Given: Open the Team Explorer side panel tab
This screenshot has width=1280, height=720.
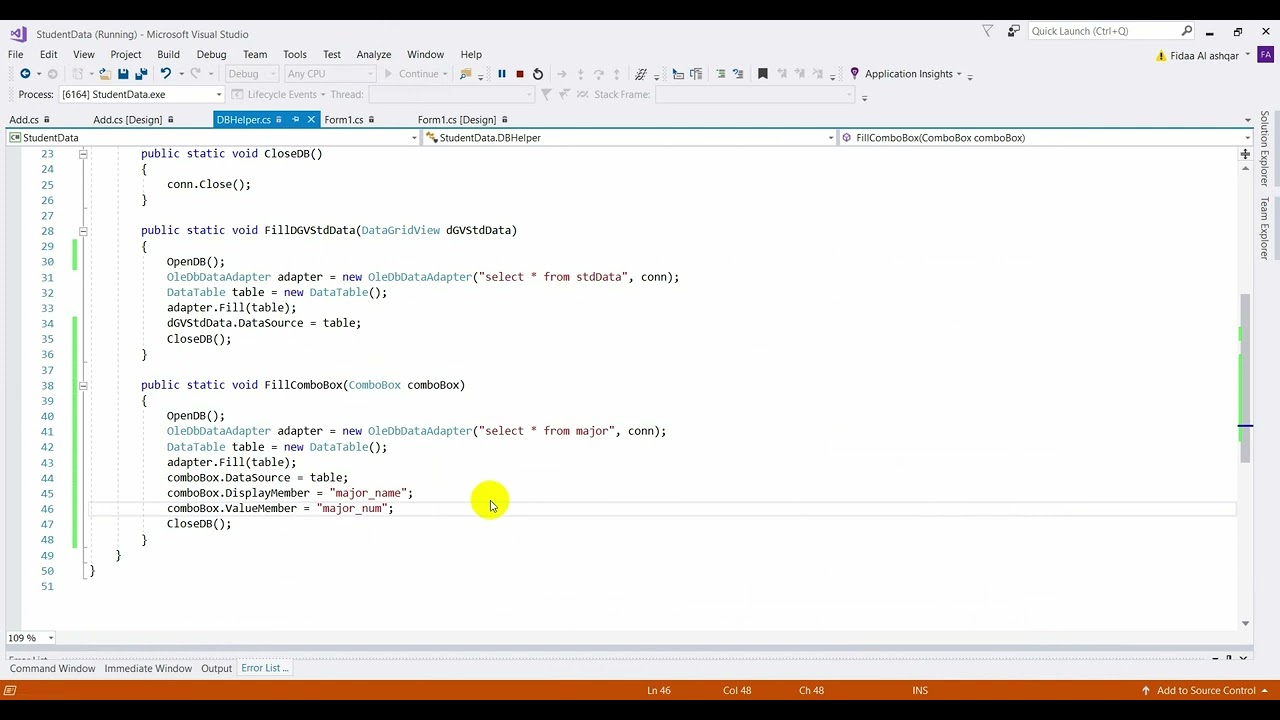Looking at the screenshot, I should 1265,229.
